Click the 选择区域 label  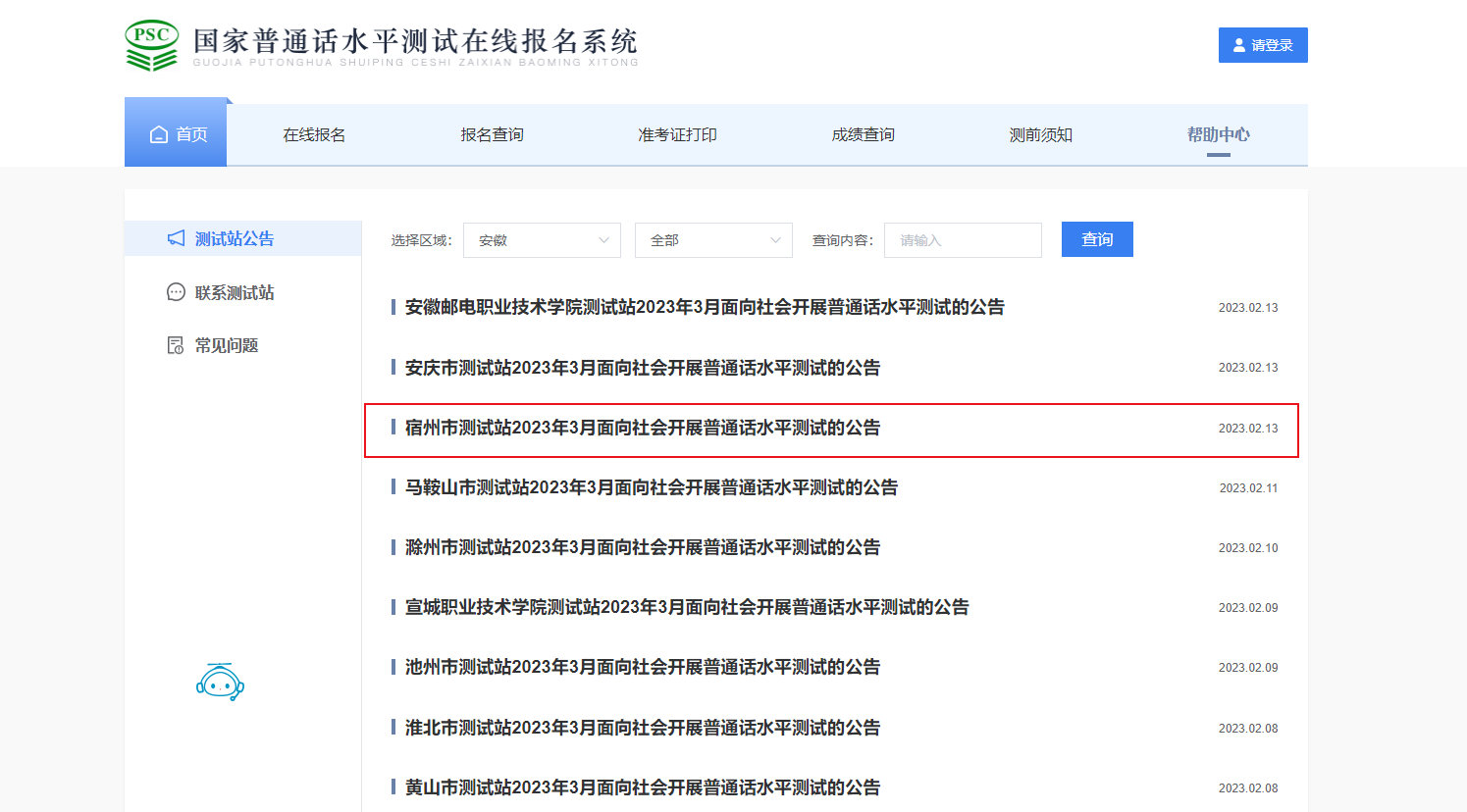coord(421,240)
